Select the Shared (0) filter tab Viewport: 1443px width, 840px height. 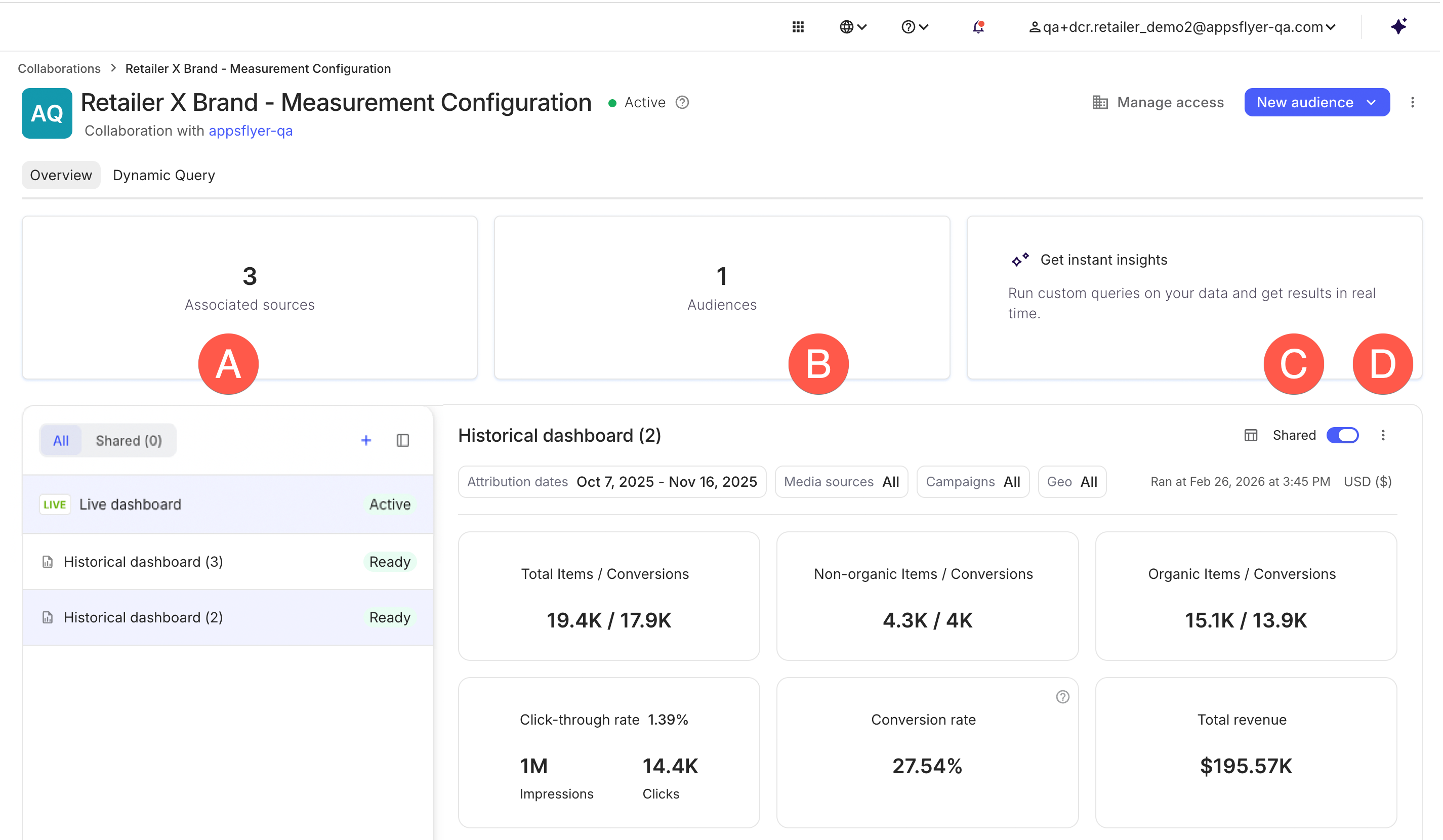129,440
